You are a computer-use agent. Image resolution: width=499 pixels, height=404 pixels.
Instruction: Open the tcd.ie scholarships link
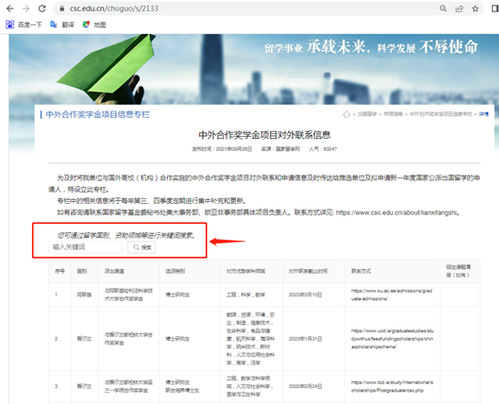(392, 386)
